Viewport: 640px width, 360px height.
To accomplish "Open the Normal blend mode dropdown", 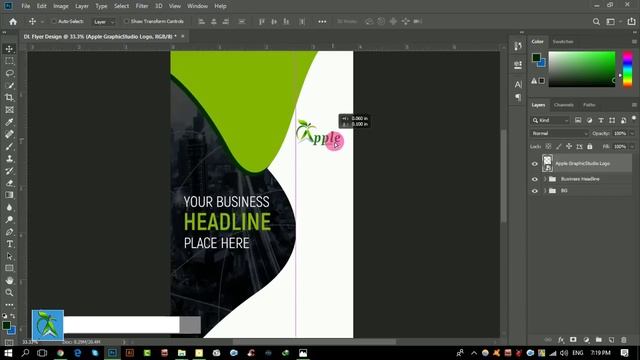I will (559, 133).
